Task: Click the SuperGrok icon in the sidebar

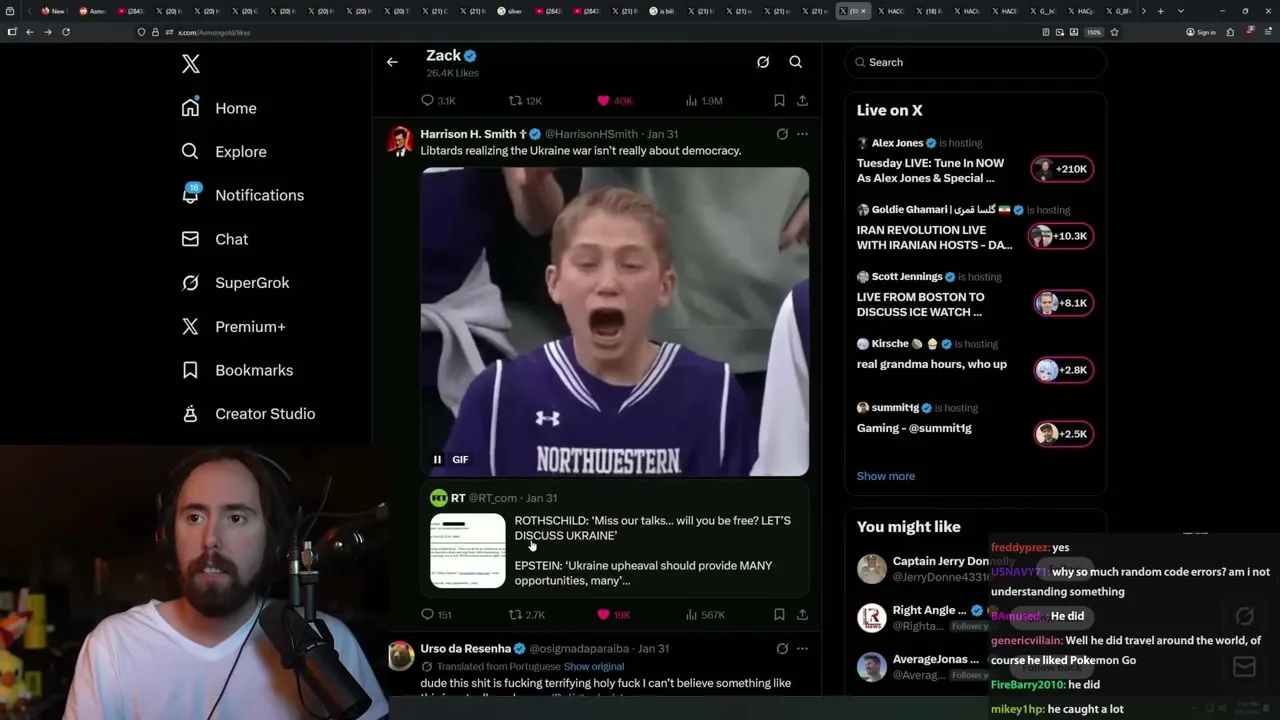Action: pos(190,283)
